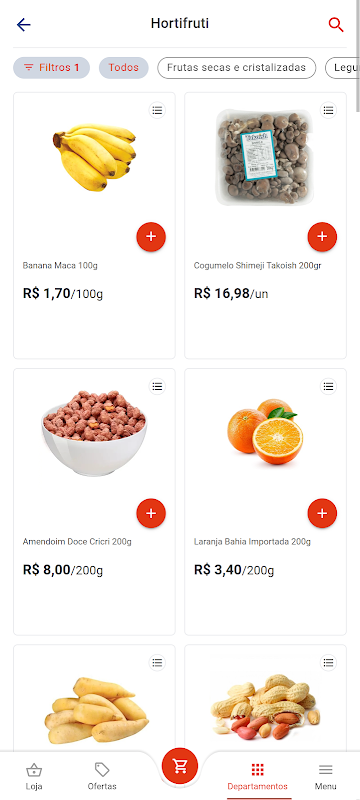360x800 pixels.
Task: Select the Todos category chip
Action: point(123,68)
